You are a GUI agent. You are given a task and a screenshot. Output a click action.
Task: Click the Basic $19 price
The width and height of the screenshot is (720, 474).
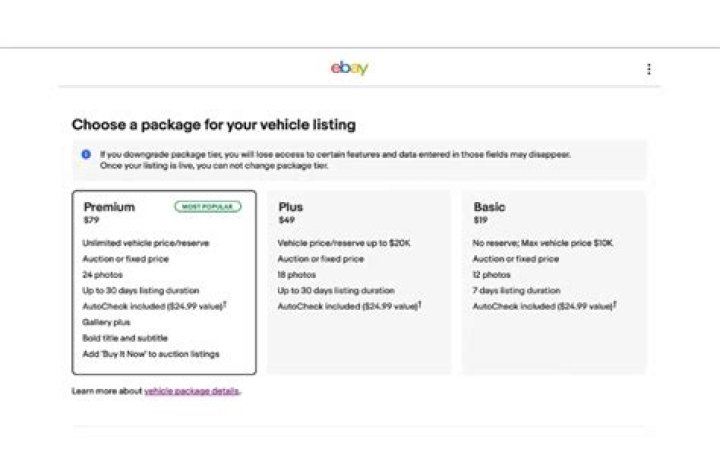[x=481, y=220]
